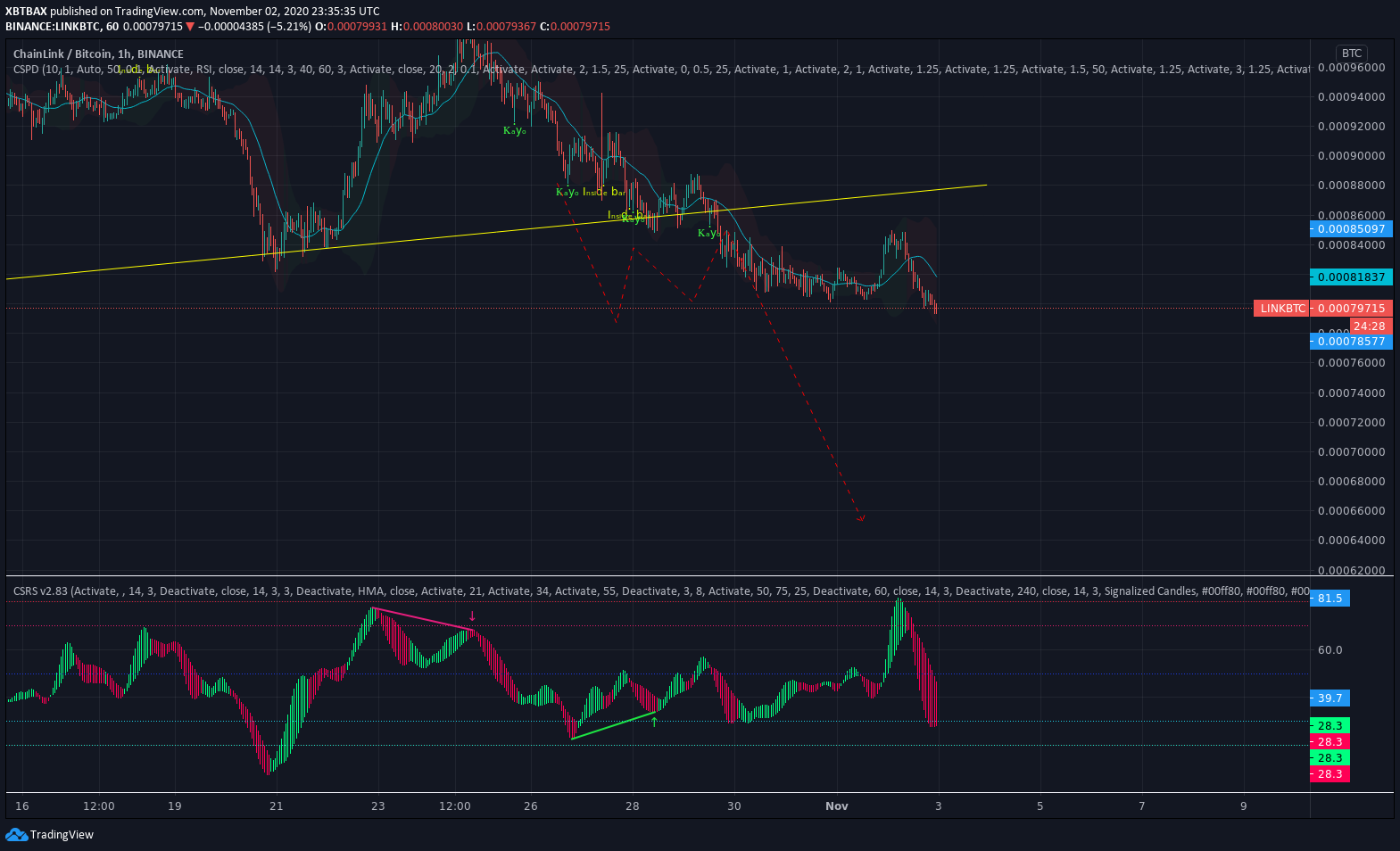
Task: Click the high value H:0.00080030
Action: (x=428, y=27)
